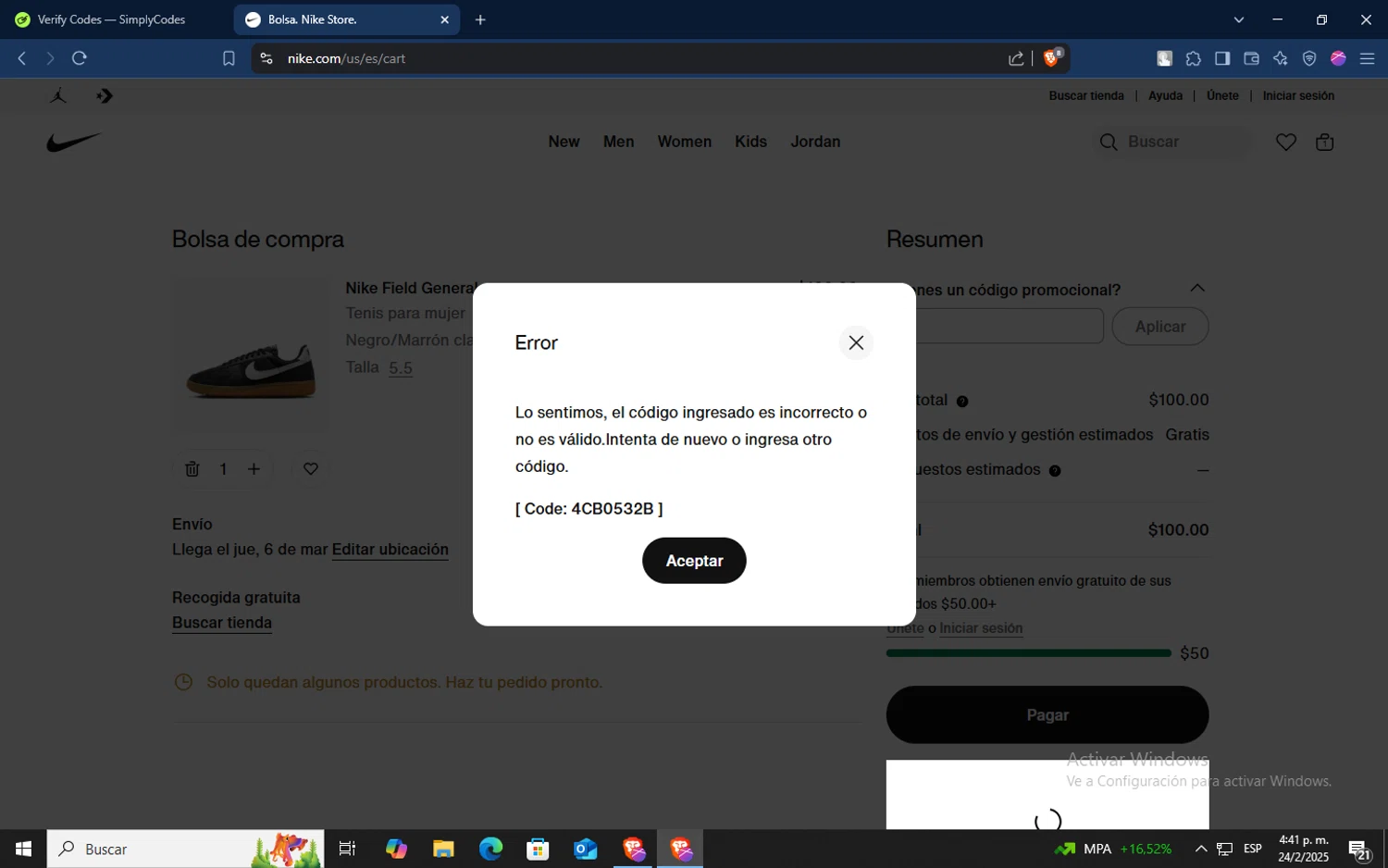This screenshot has width=1388, height=868.
Task: Click the address bar URL nike.com/us/es/cart
Action: pos(346,58)
